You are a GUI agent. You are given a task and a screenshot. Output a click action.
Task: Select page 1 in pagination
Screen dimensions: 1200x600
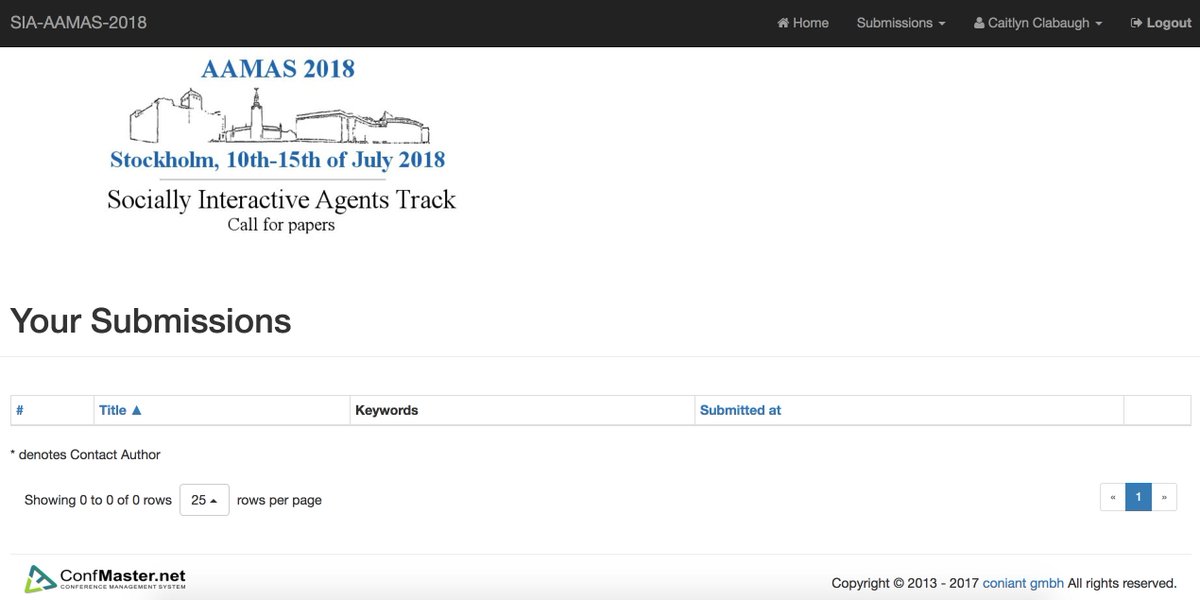pos(1138,497)
